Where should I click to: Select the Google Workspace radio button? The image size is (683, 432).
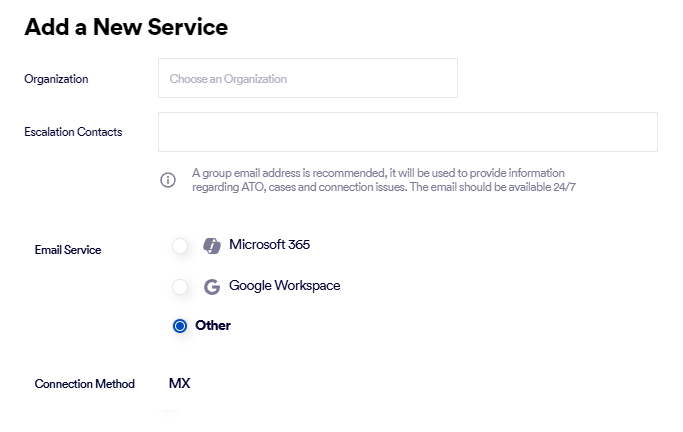point(180,287)
